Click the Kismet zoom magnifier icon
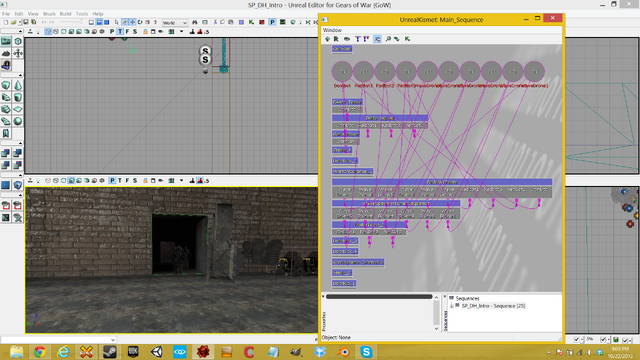The image size is (640, 360). (388, 39)
